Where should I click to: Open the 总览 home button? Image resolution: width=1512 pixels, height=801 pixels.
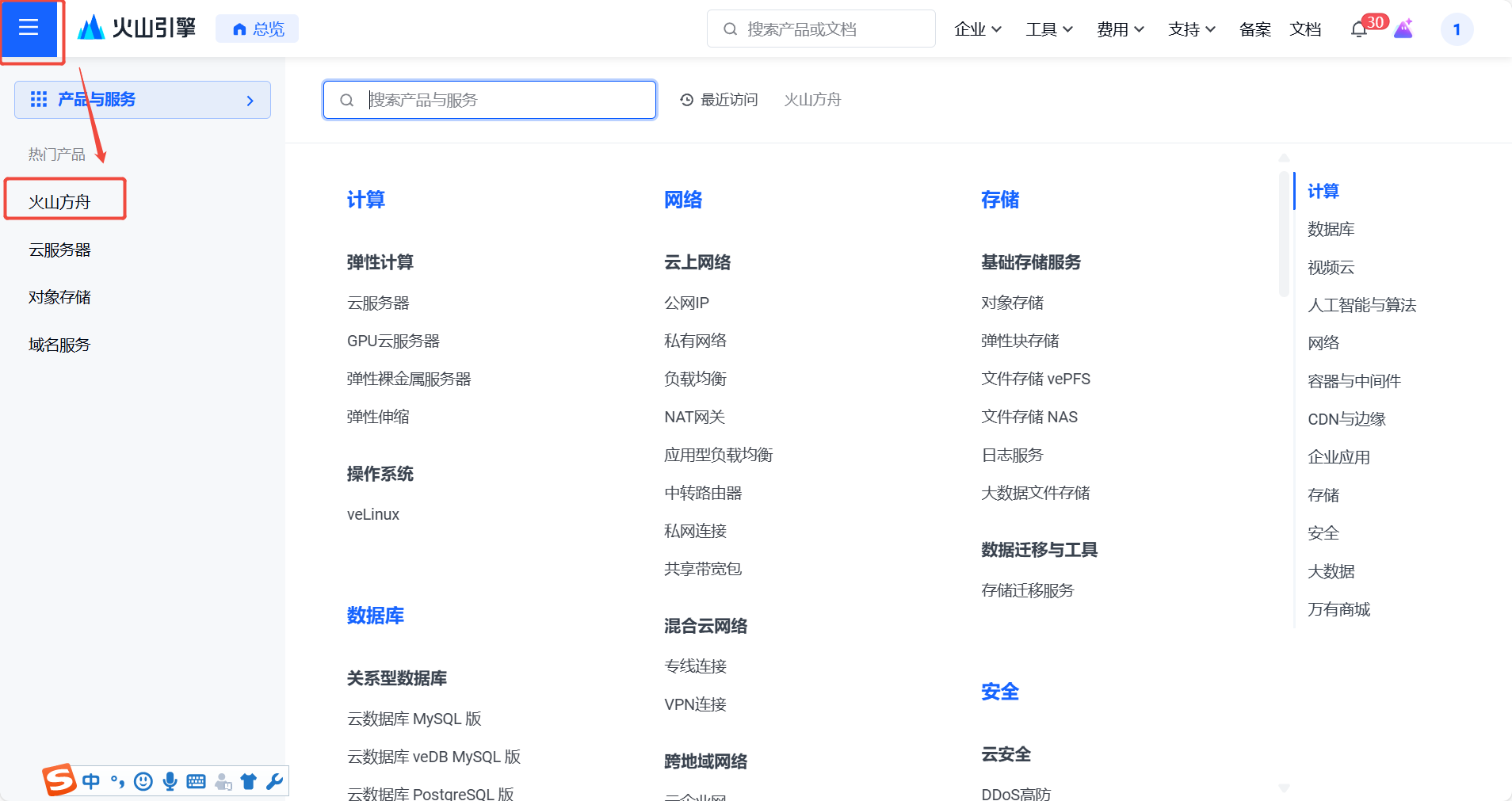(258, 29)
